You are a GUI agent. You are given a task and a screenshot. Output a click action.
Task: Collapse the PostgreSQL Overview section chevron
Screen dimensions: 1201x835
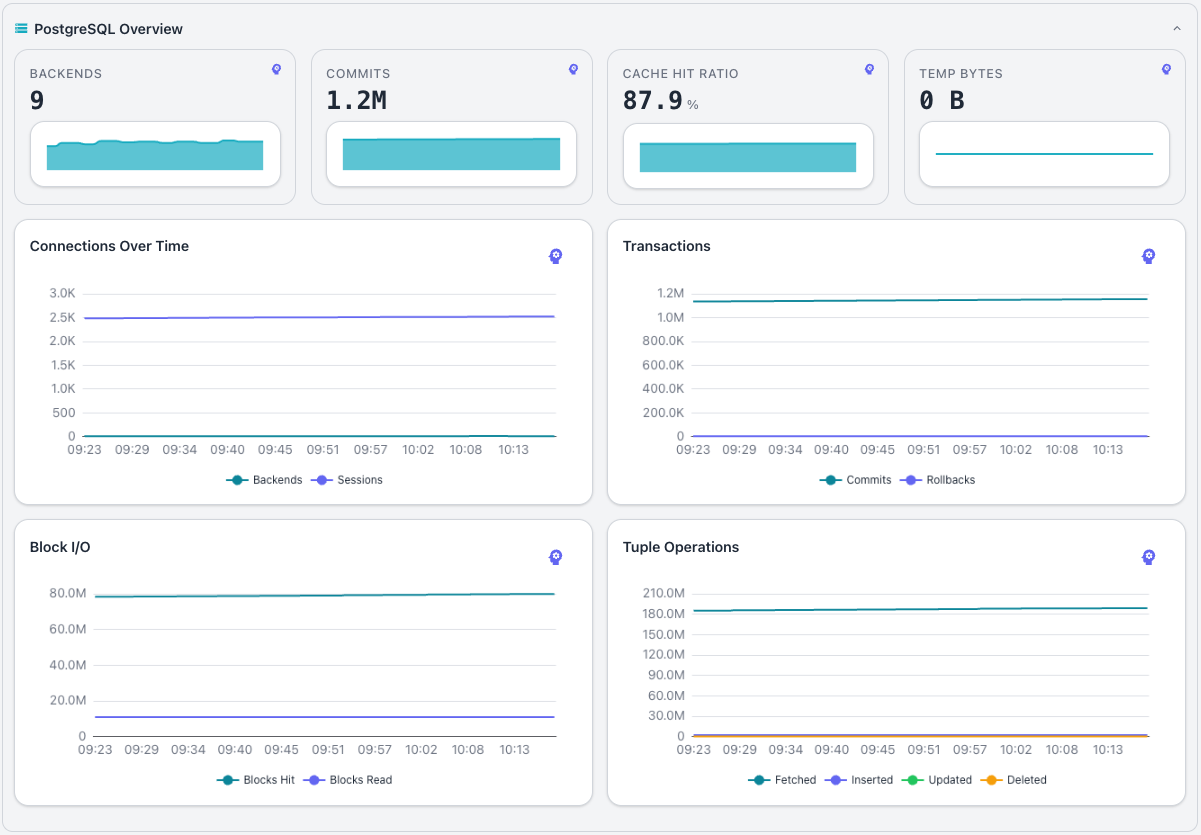pyautogui.click(x=1177, y=29)
